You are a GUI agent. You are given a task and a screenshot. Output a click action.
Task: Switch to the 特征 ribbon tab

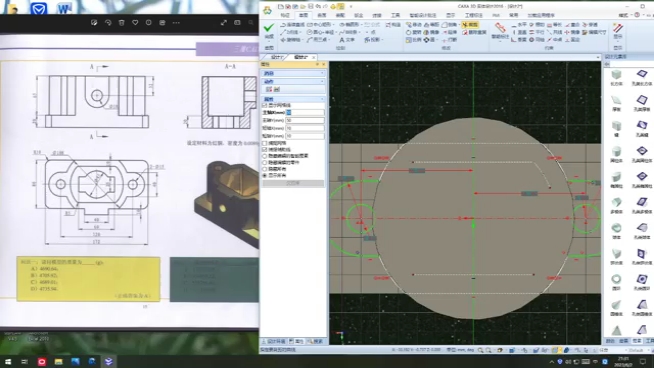point(285,15)
